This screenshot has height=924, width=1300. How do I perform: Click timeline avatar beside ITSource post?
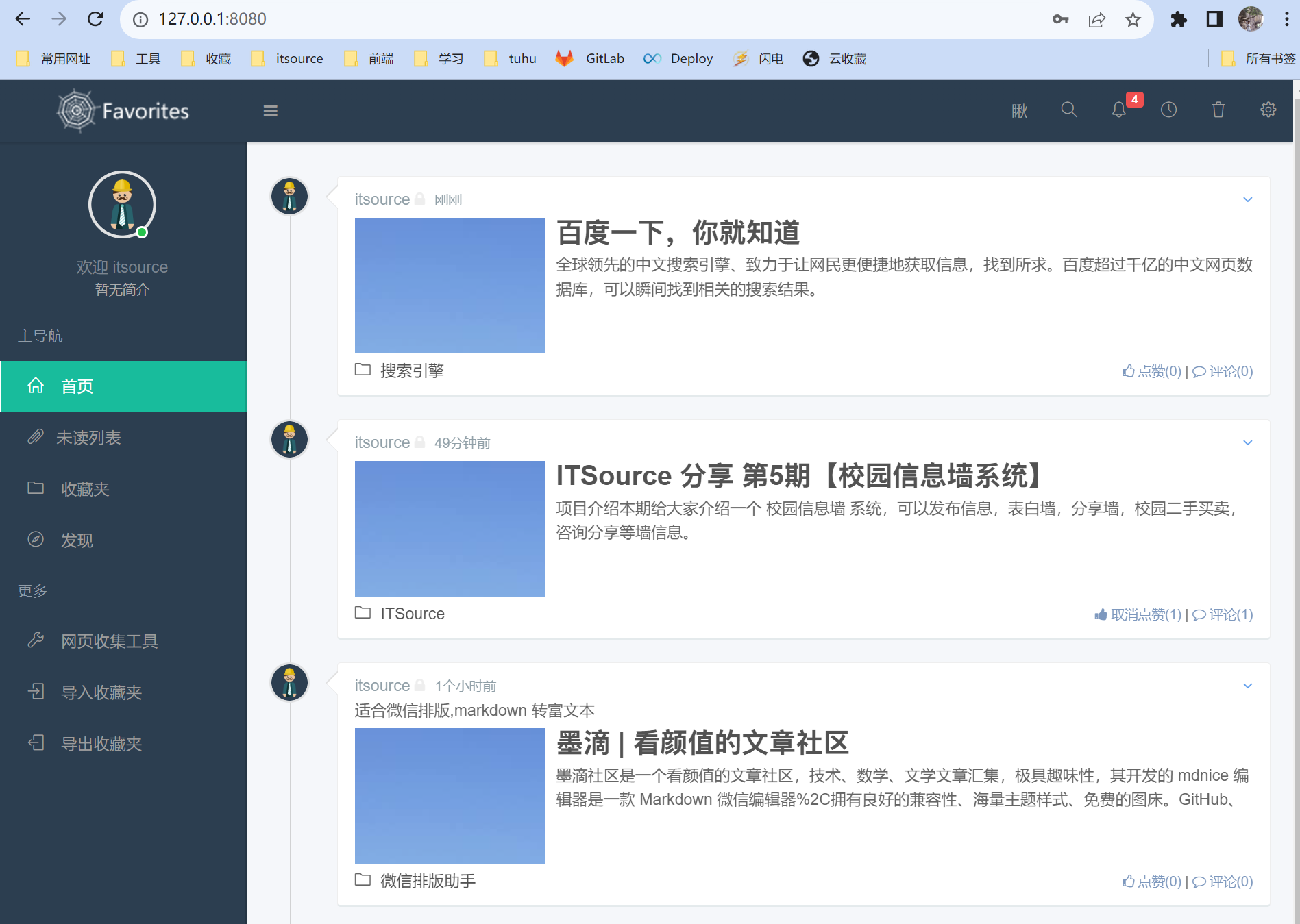click(290, 440)
